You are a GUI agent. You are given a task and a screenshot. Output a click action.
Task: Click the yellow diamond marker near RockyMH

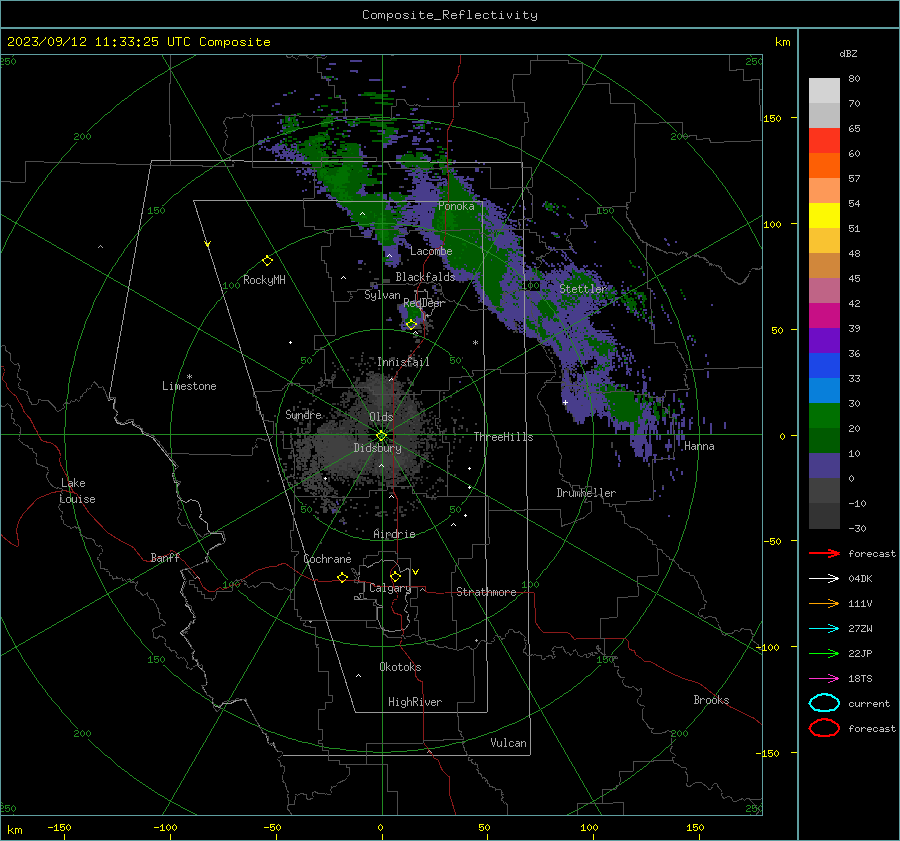click(x=267, y=261)
